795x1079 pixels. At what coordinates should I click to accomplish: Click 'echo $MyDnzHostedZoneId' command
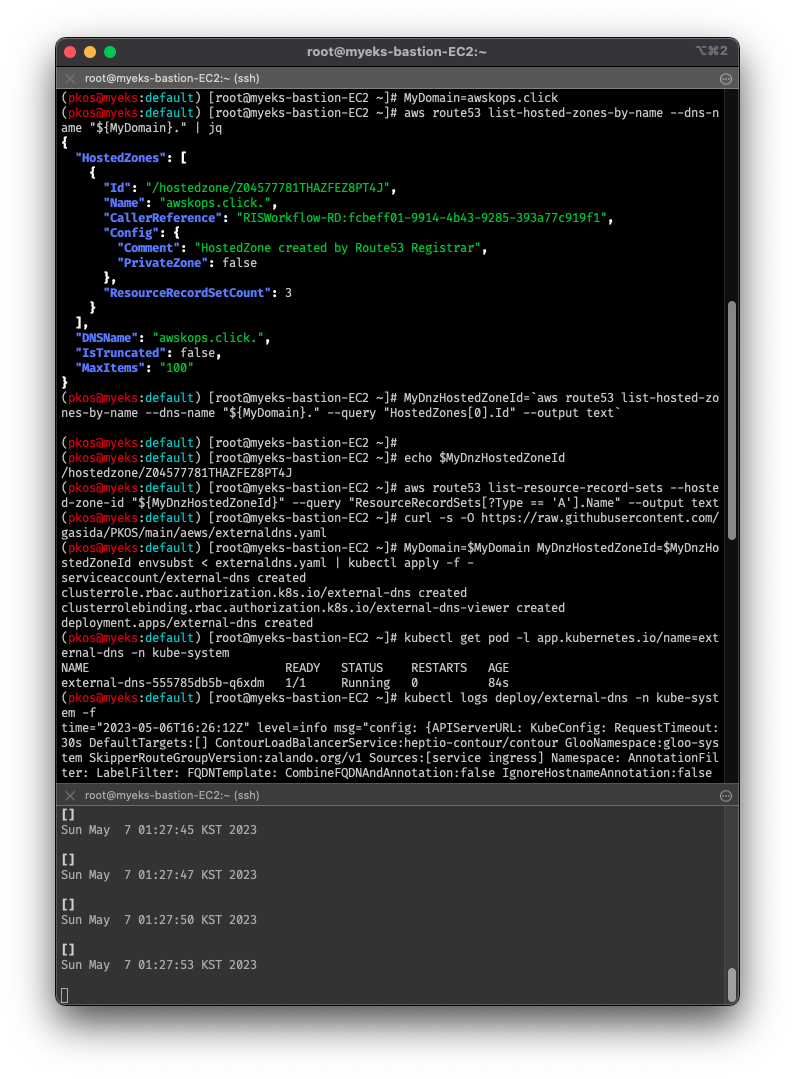point(485,458)
